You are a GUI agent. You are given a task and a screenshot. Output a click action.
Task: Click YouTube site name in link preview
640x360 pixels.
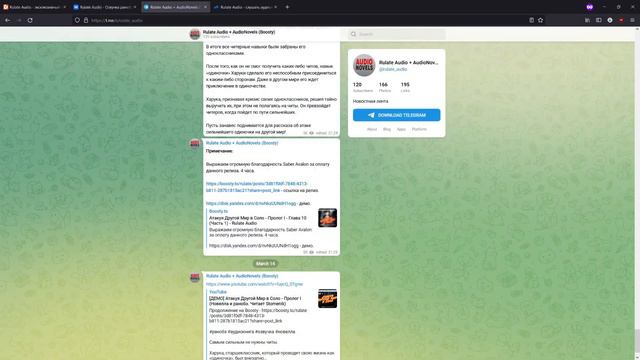(x=218, y=292)
